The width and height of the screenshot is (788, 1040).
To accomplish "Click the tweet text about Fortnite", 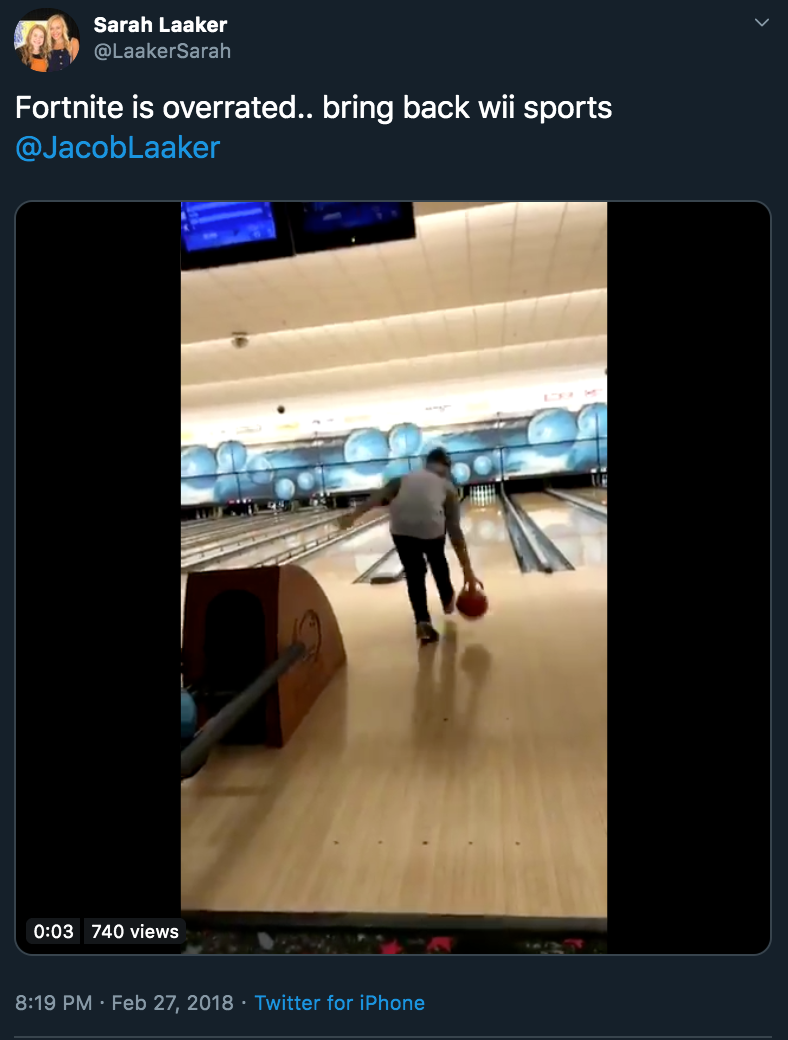I will click(x=313, y=107).
